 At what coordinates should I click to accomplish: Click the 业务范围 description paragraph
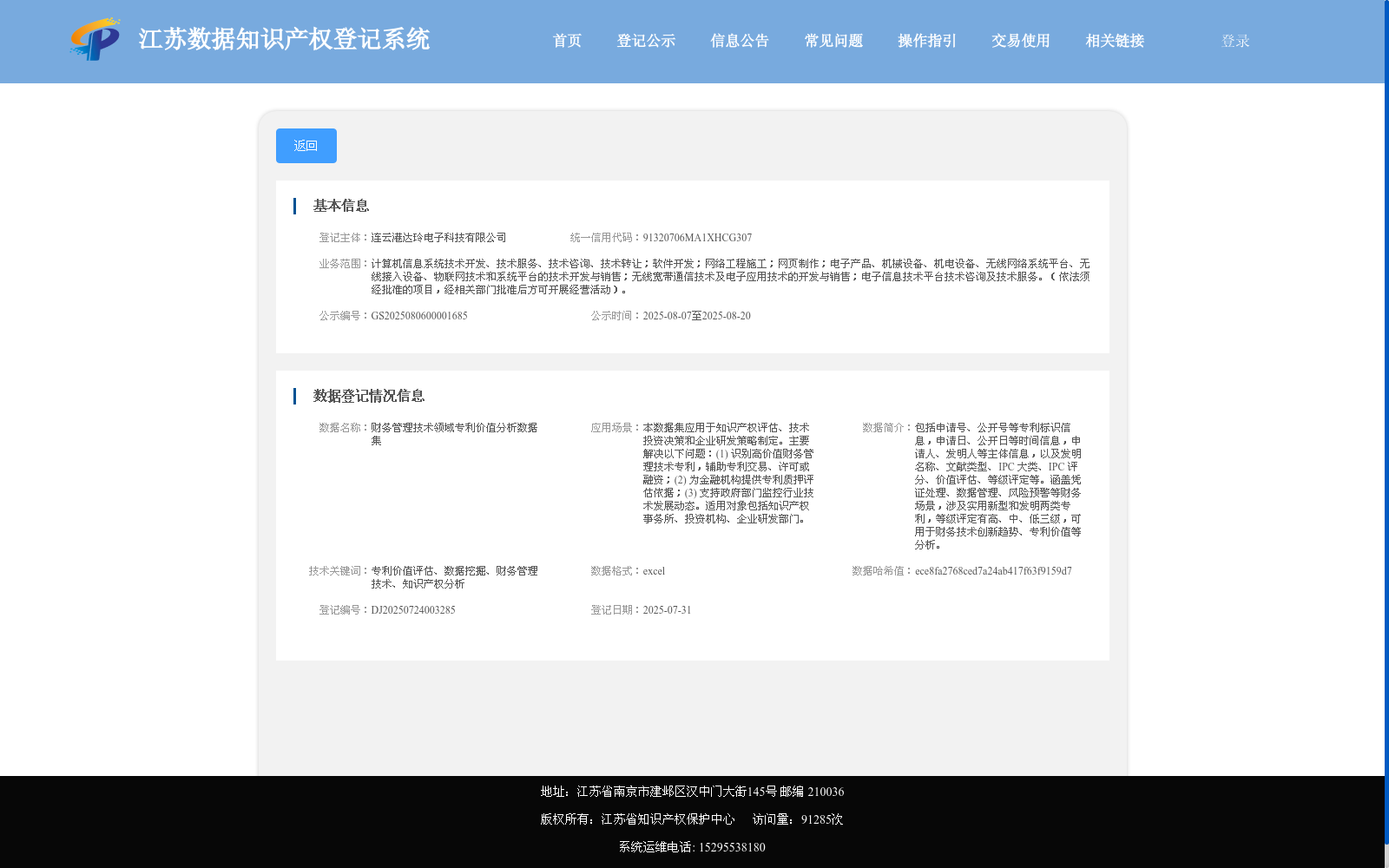pyautogui.click(x=730, y=277)
